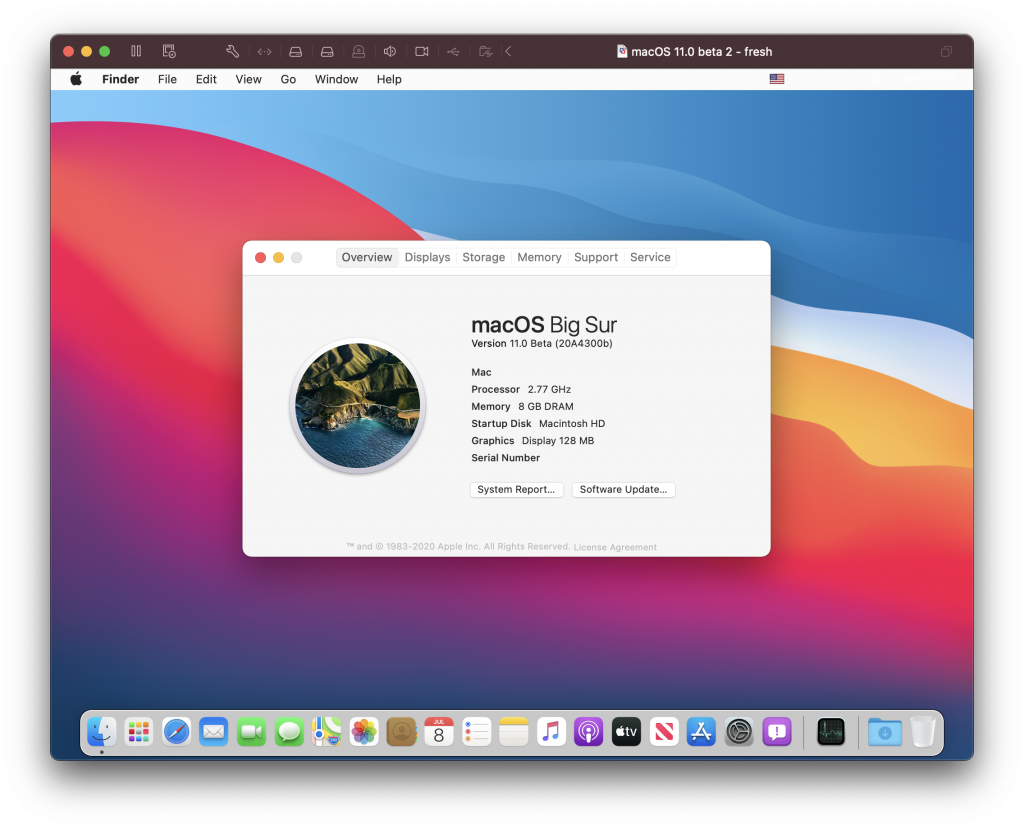Screen dimensions: 1024x827
Task: Click the "Memory 8 GB DRAM" line
Action: tap(522, 406)
